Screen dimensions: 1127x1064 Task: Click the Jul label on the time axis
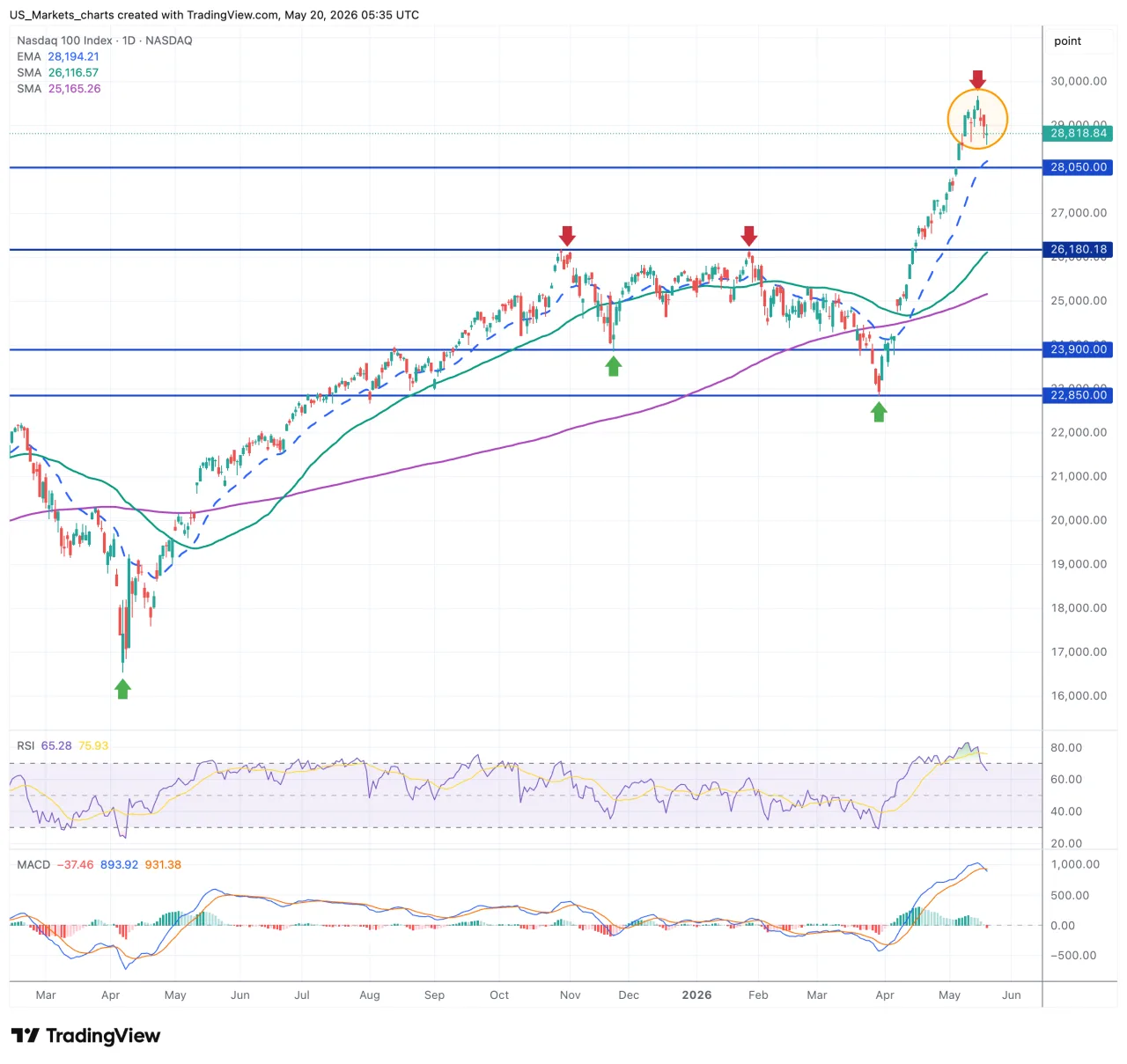[302, 995]
